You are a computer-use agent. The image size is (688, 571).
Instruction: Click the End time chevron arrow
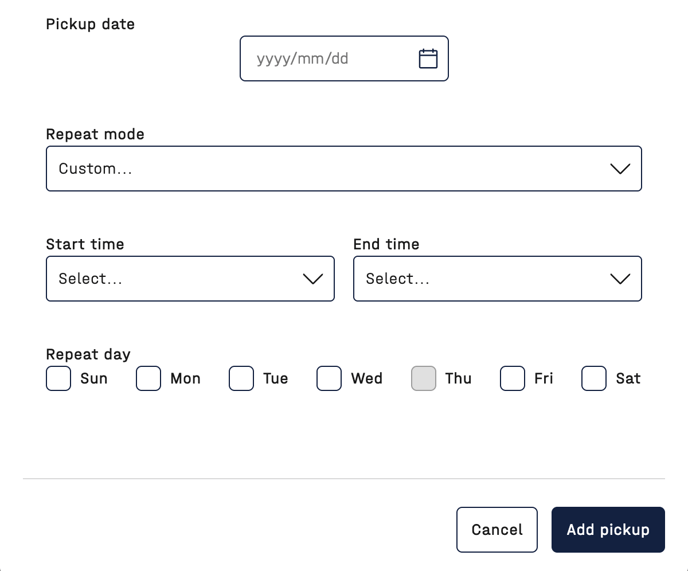coord(620,279)
